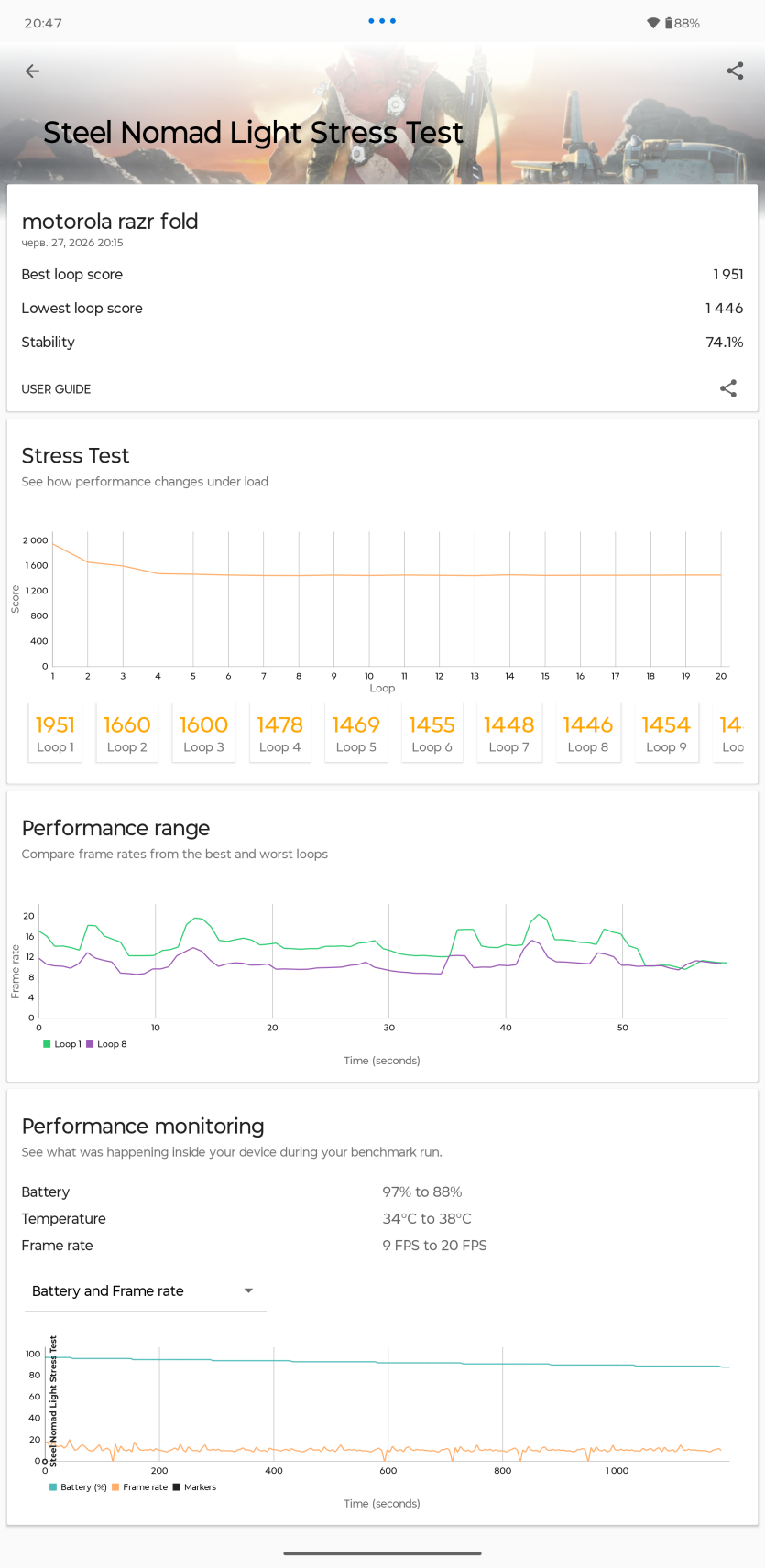This screenshot has height=1568, width=765.
Task: Toggle Battery (%) legend series
Action: coord(78,1487)
